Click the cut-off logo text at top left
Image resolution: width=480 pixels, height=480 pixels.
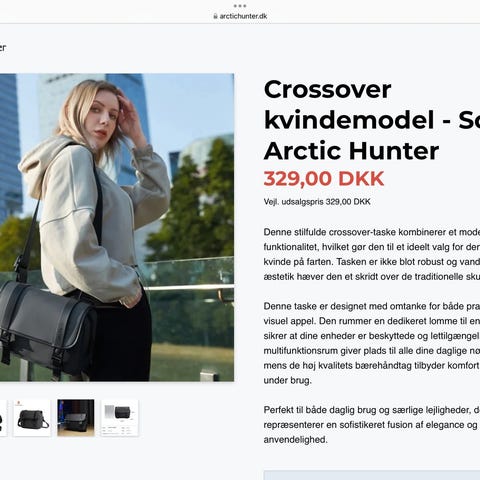point(3,48)
